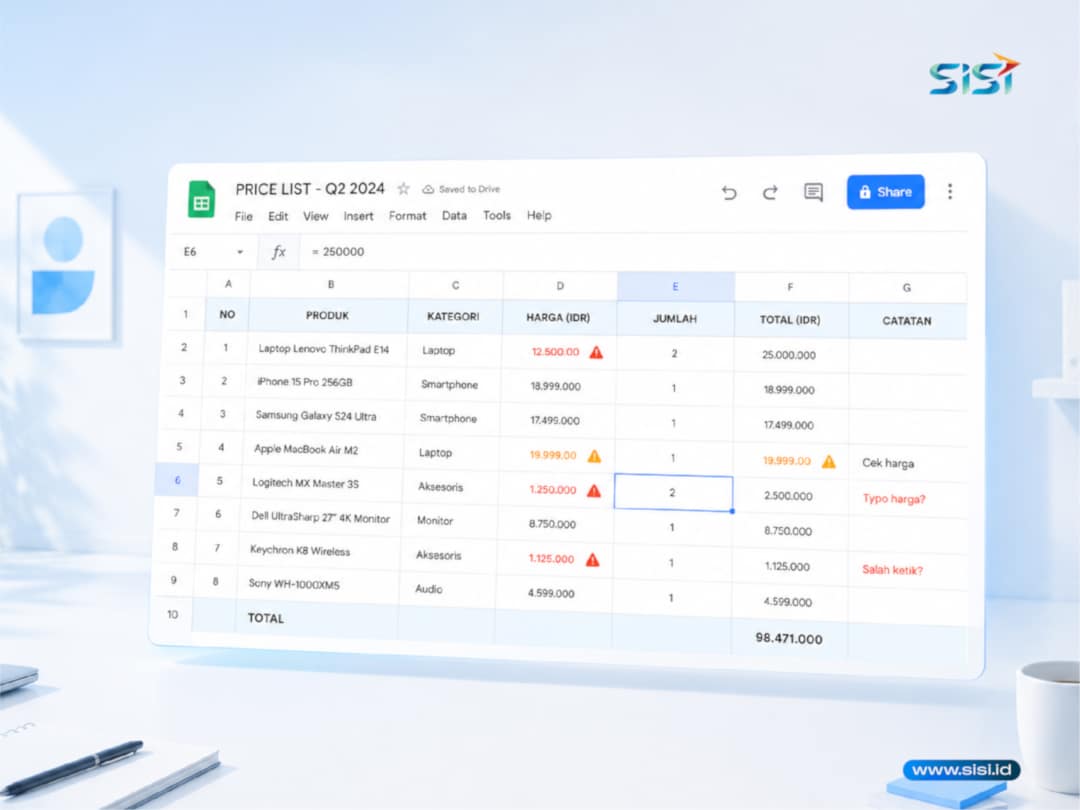Open the Format menu

click(x=407, y=216)
